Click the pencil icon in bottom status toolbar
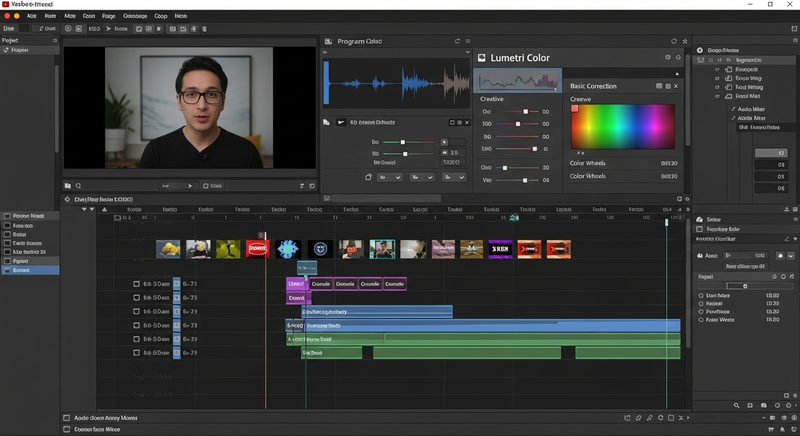Screen dimensions: 800x436 pyautogui.click(x=649, y=418)
